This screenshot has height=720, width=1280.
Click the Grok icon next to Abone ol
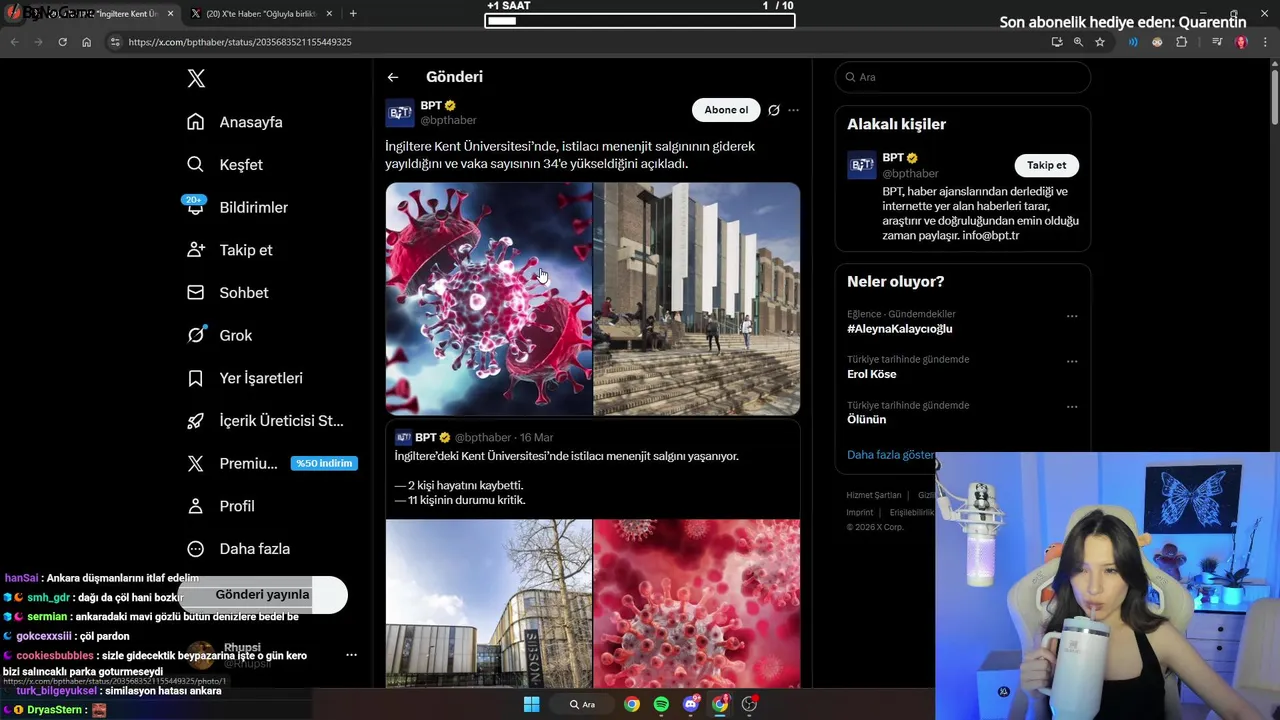pyautogui.click(x=773, y=110)
